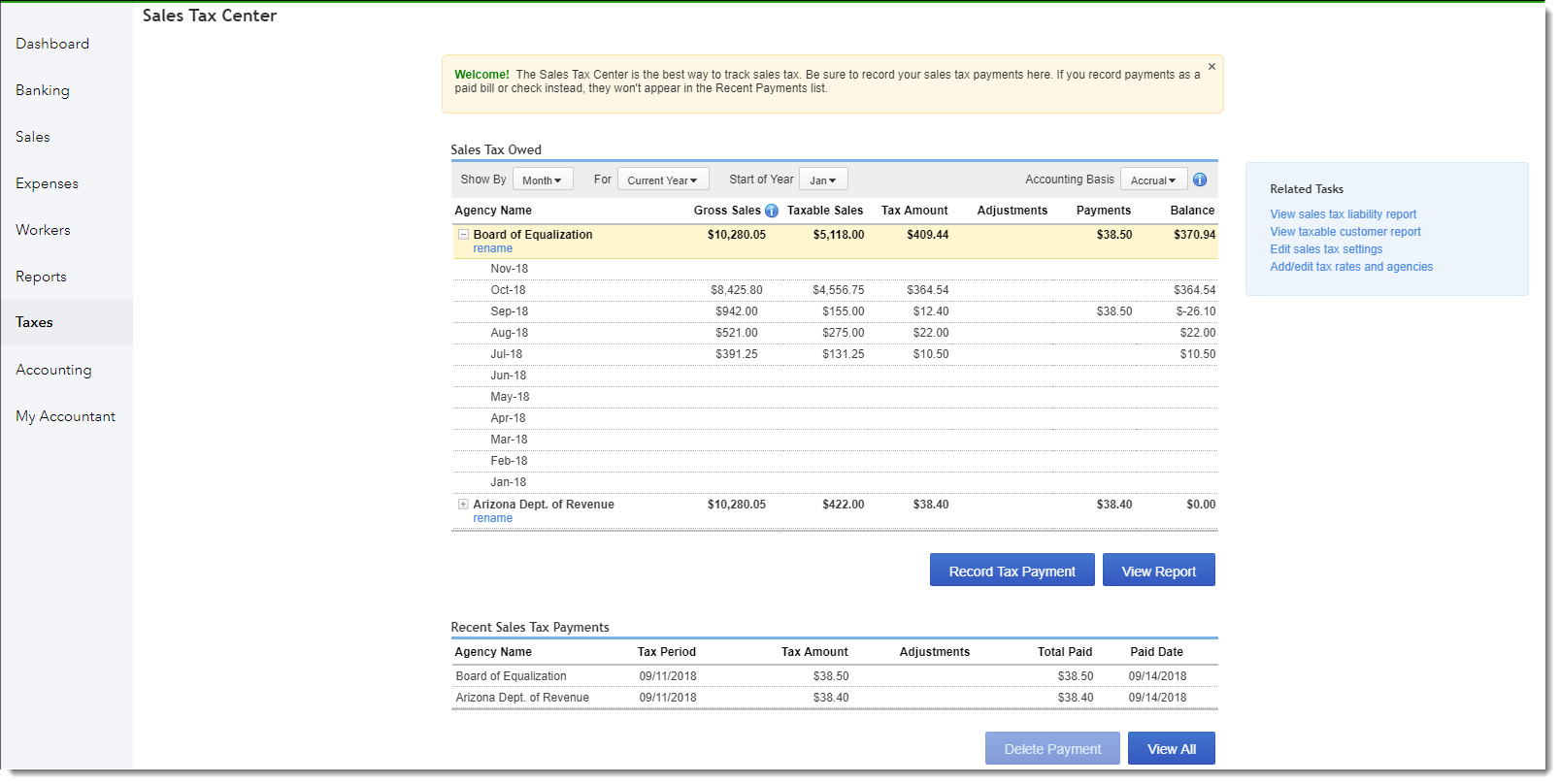Navigate to Expenses in the sidebar

click(48, 183)
